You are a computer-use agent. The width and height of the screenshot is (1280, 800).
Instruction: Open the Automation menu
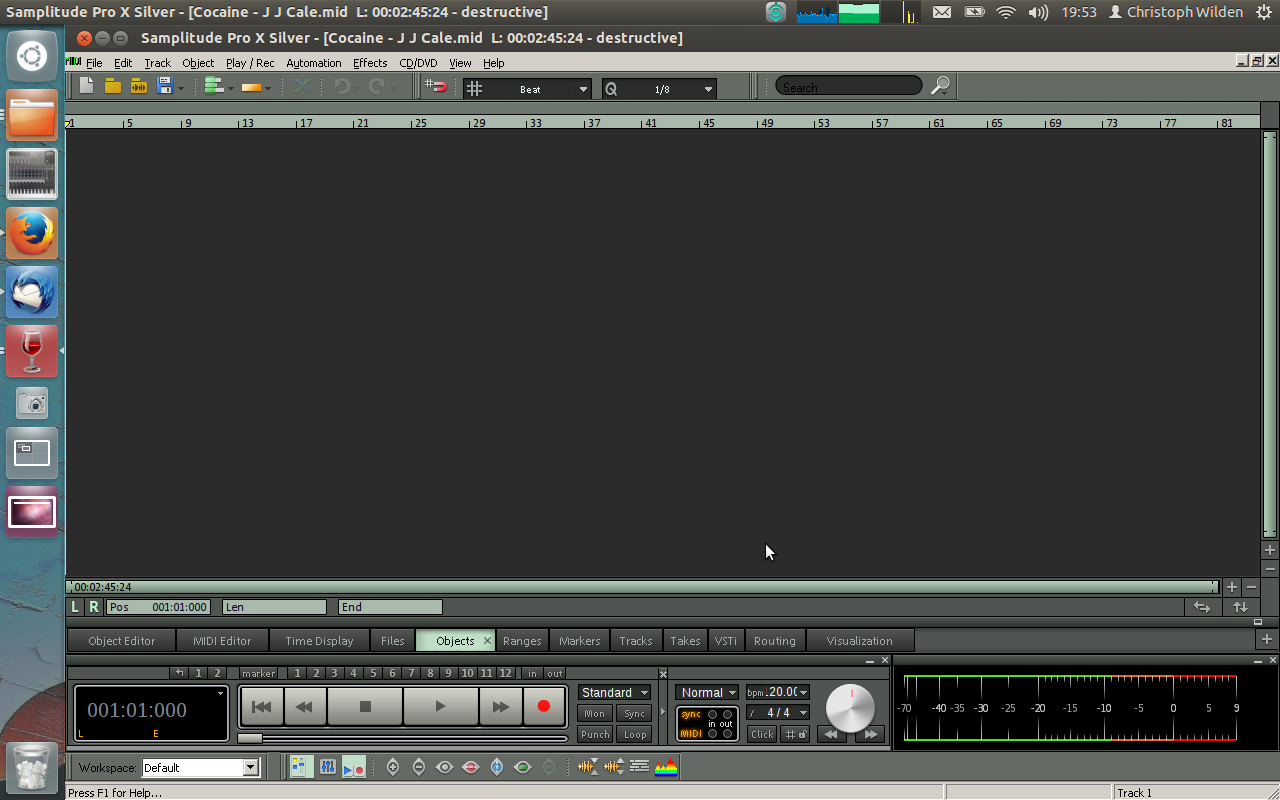coord(314,63)
